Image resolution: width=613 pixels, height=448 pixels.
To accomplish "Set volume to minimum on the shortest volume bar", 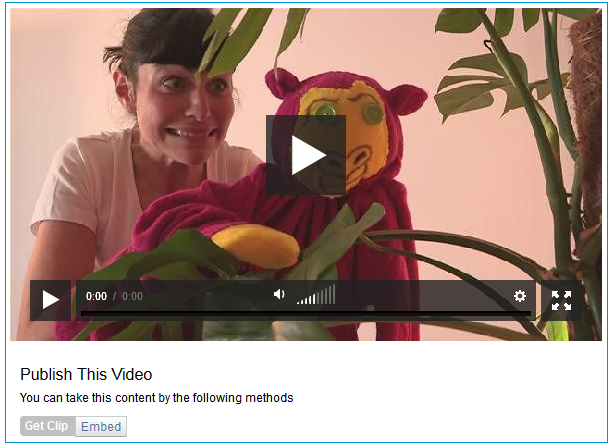I will (298, 303).
